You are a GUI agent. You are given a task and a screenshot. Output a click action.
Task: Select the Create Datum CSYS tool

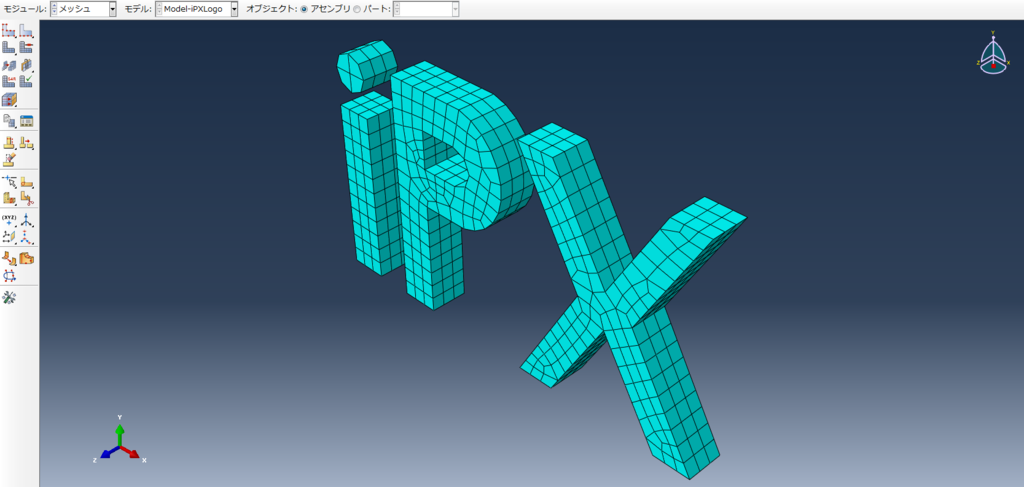(x=26, y=236)
